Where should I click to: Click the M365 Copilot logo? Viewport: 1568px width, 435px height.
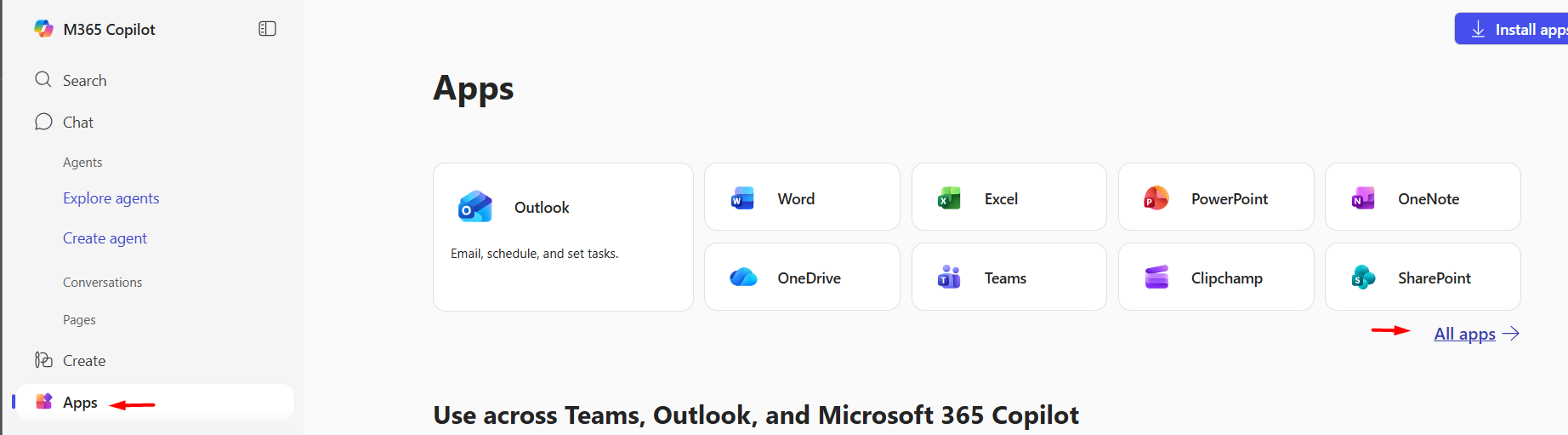[43, 29]
